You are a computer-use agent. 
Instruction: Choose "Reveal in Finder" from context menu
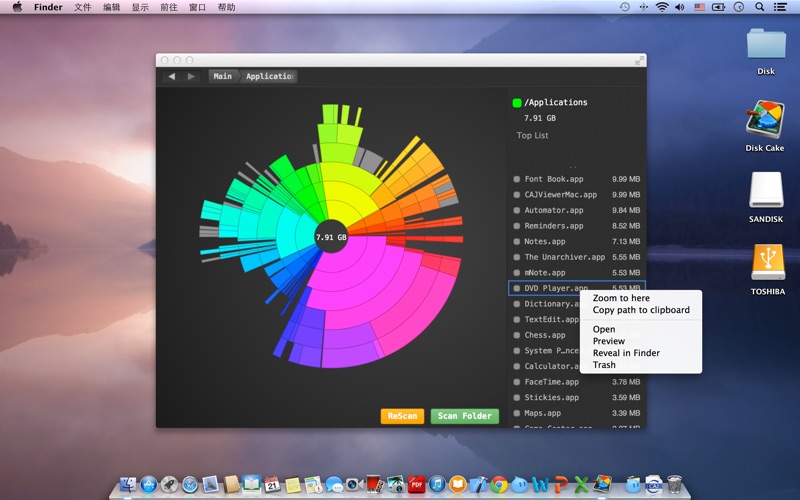(626, 353)
